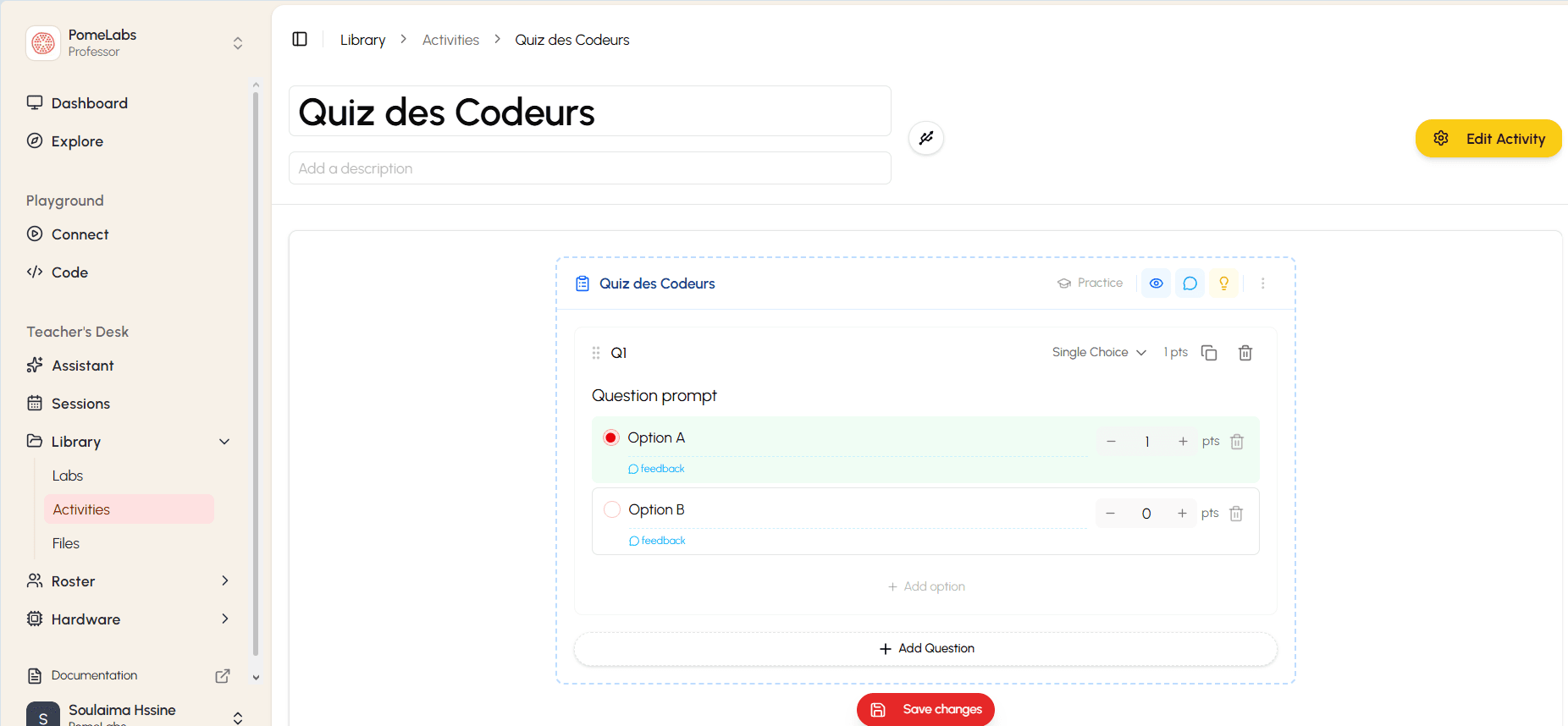Click the sidebar scroll up arrow

256,85
